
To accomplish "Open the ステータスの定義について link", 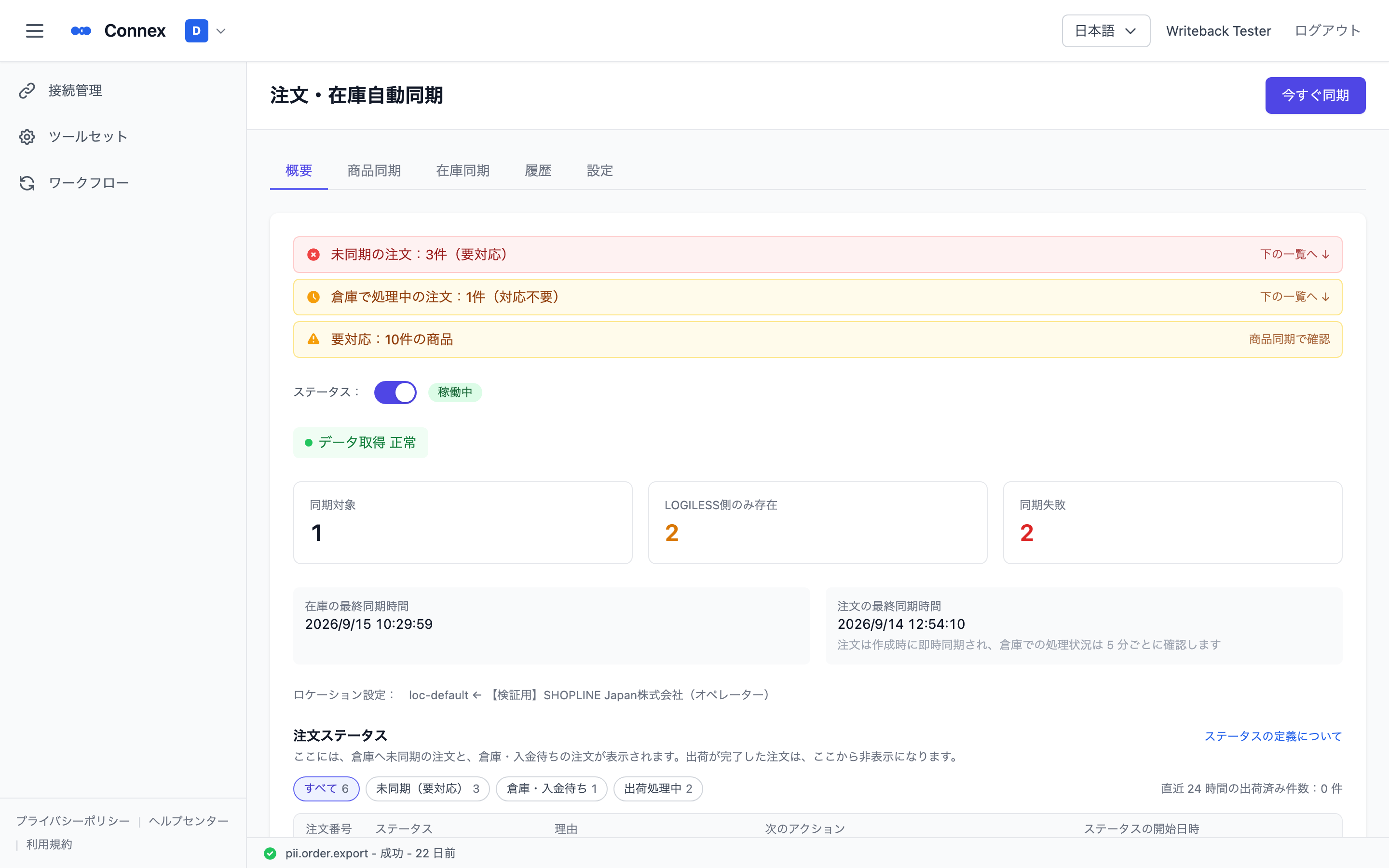I will [1272, 736].
